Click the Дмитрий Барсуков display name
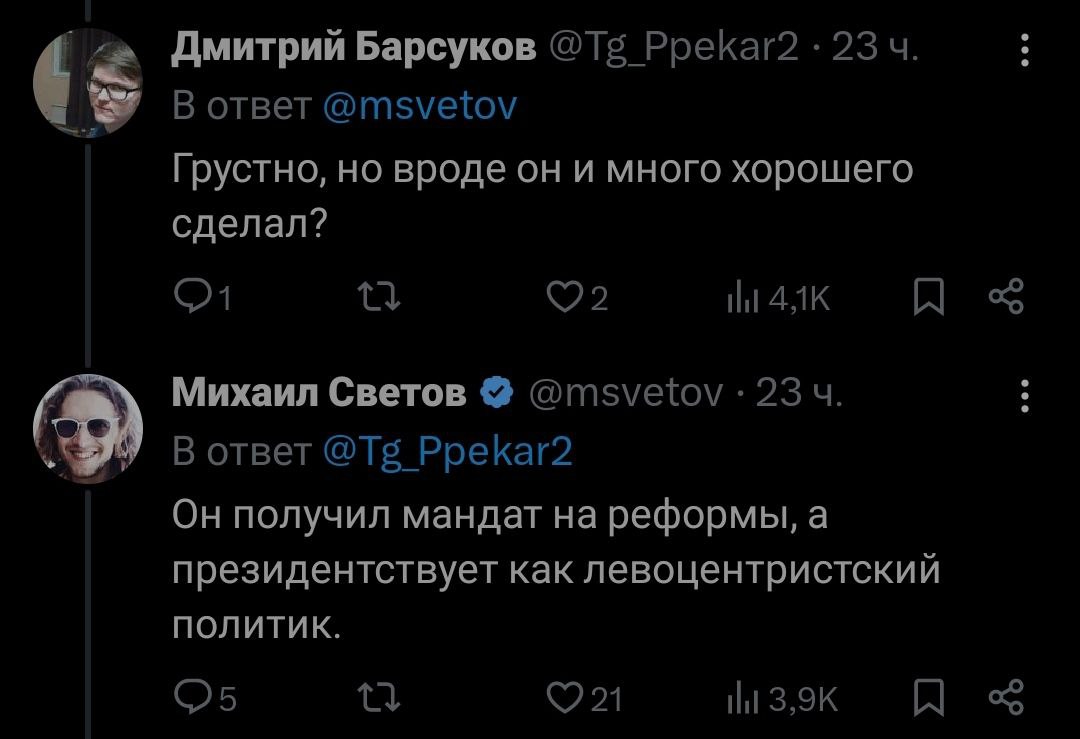 355,47
